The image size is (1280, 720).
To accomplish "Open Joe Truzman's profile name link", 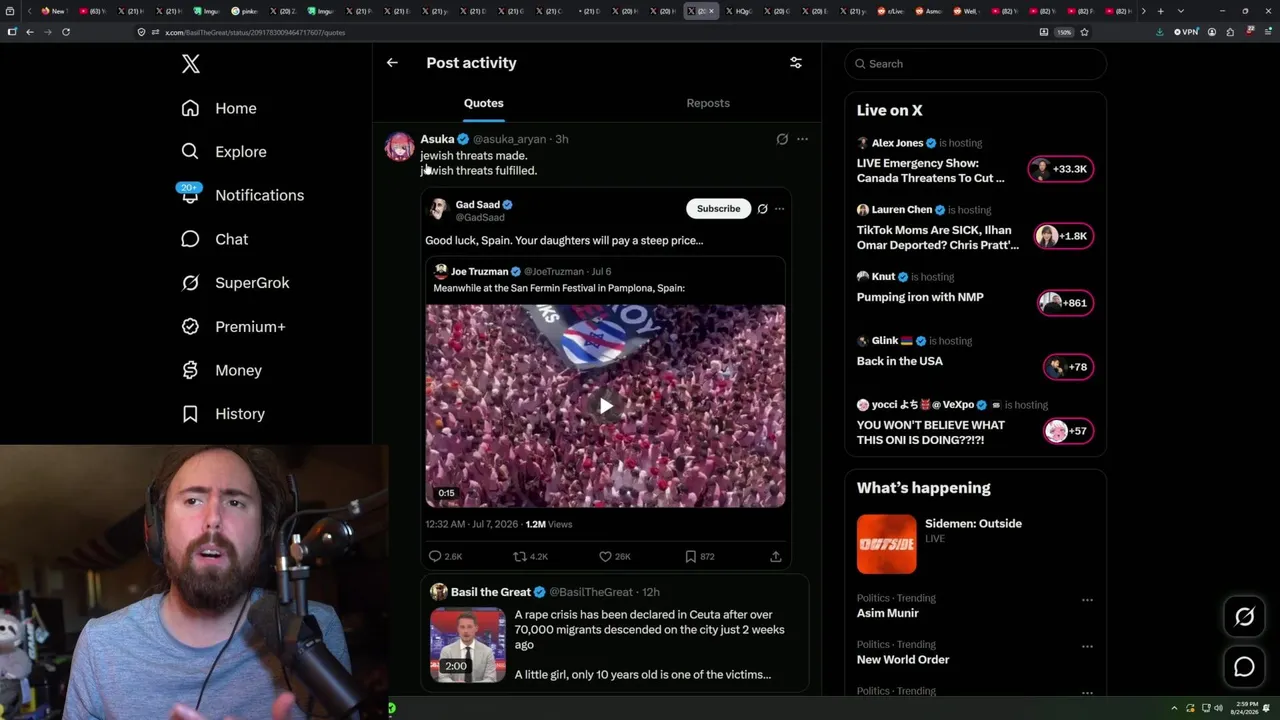I will [x=480, y=271].
